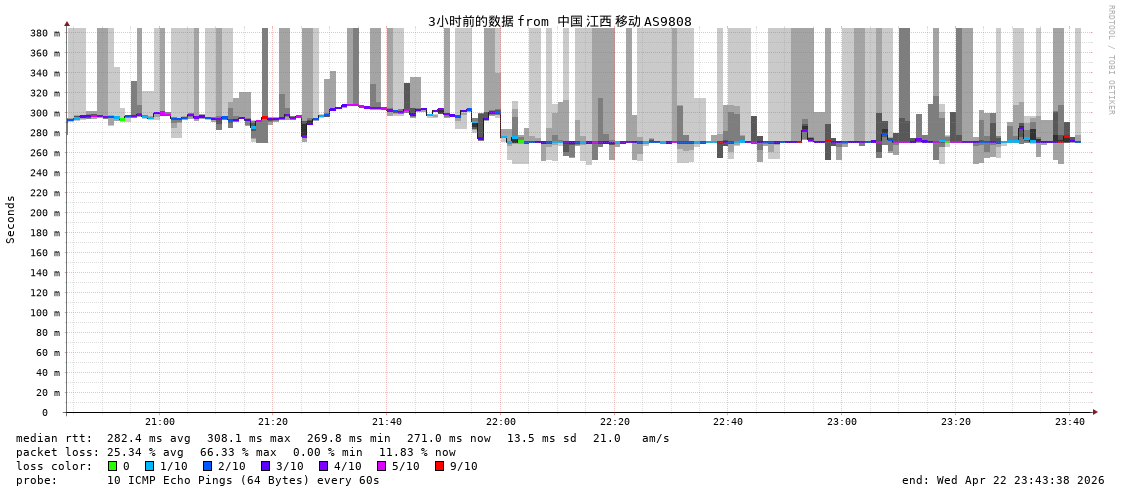Click the 66.33 % max packet loss
Viewport: 1121px width, 494px height.
point(239,453)
